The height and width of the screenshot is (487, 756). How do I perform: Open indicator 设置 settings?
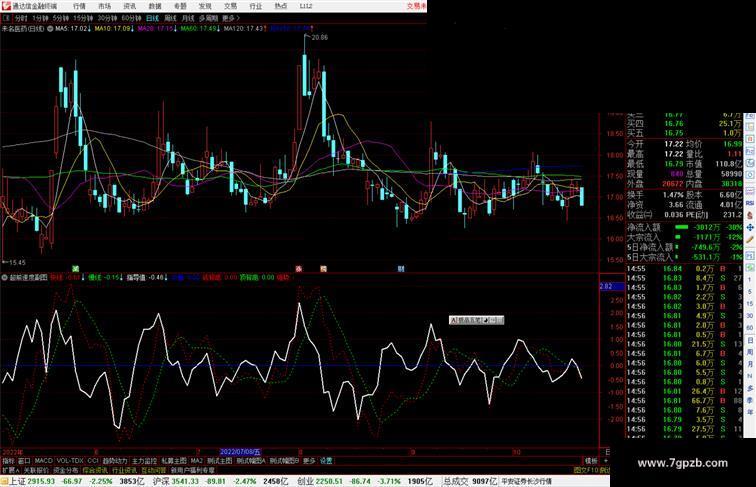tap(326, 461)
